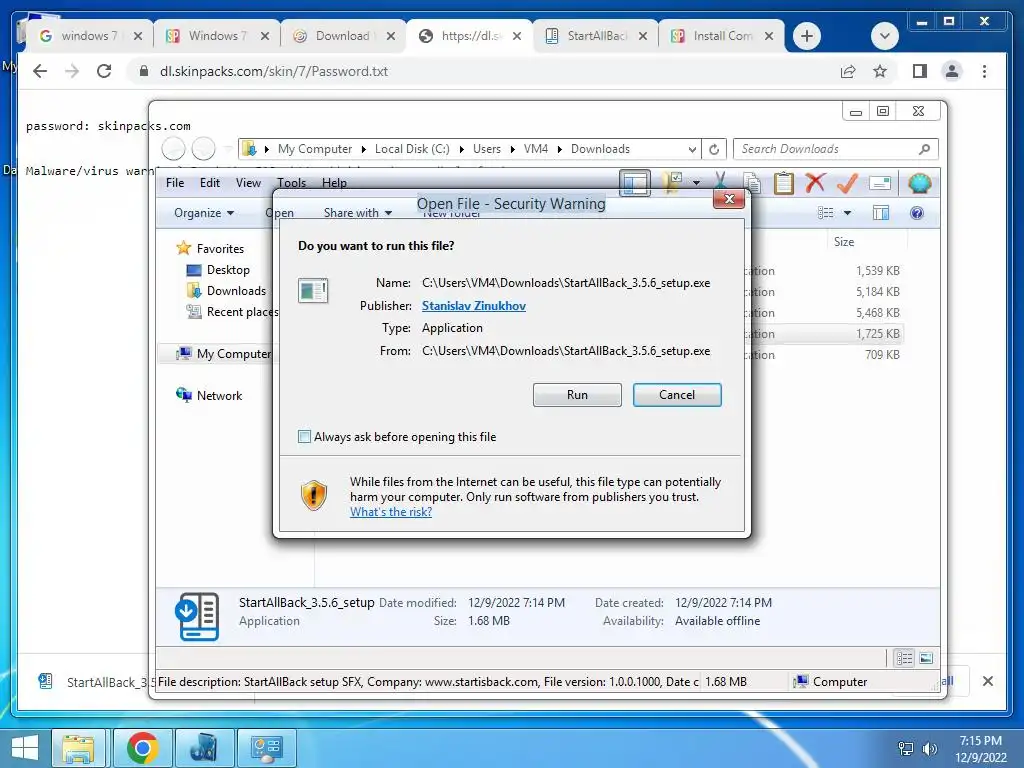Click the blue Explorer help icon
1024x768 pixels.
coord(917,213)
